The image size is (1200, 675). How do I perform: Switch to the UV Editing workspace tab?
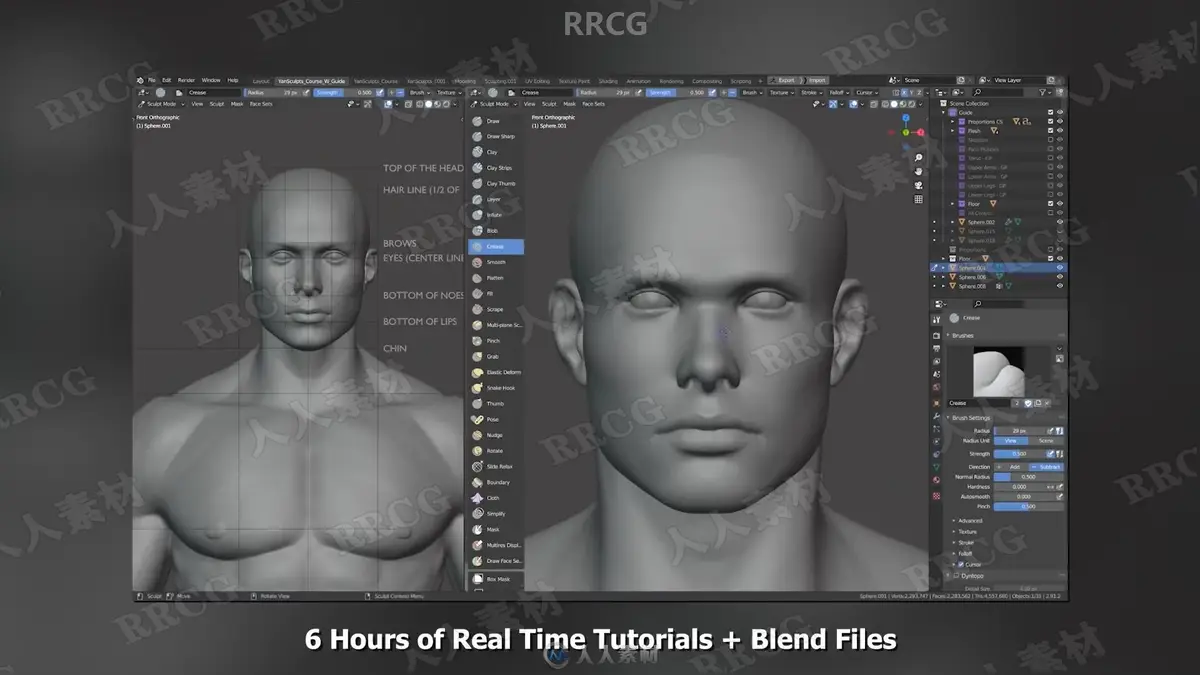coord(536,80)
